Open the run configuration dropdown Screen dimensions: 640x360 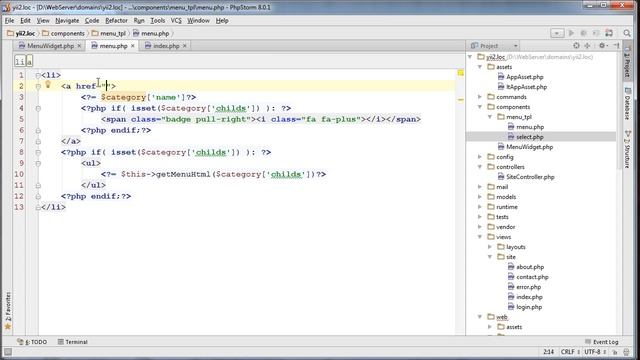(557, 33)
